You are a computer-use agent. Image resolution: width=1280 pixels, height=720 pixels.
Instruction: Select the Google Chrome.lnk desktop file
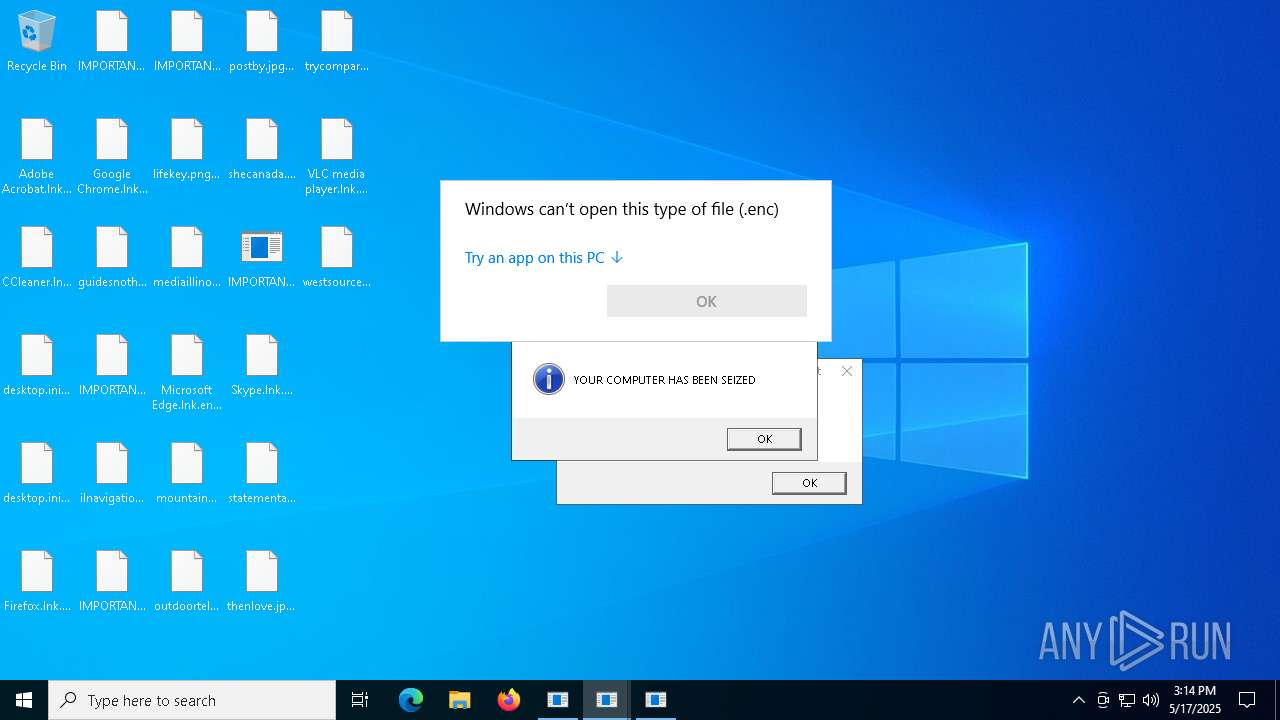(x=112, y=156)
